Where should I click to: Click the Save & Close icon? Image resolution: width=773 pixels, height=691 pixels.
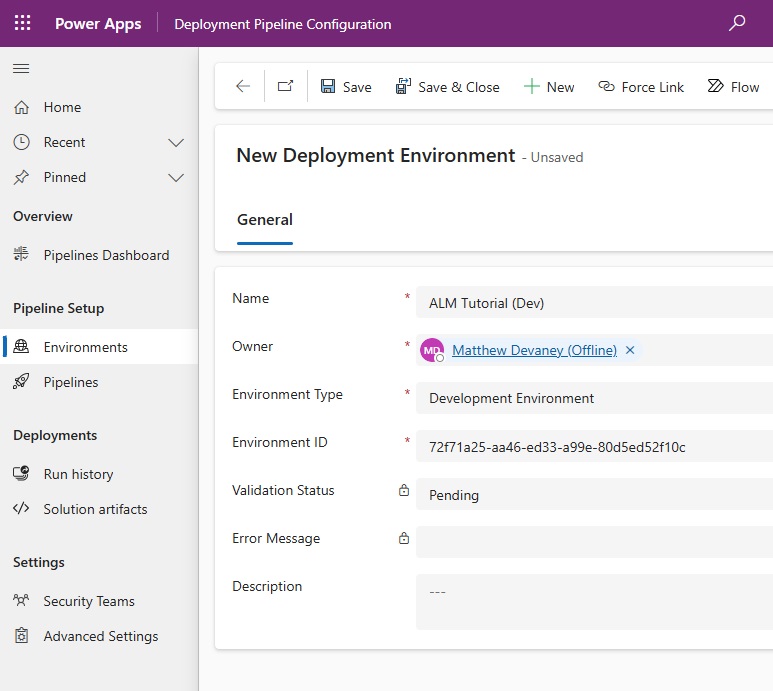click(x=403, y=86)
